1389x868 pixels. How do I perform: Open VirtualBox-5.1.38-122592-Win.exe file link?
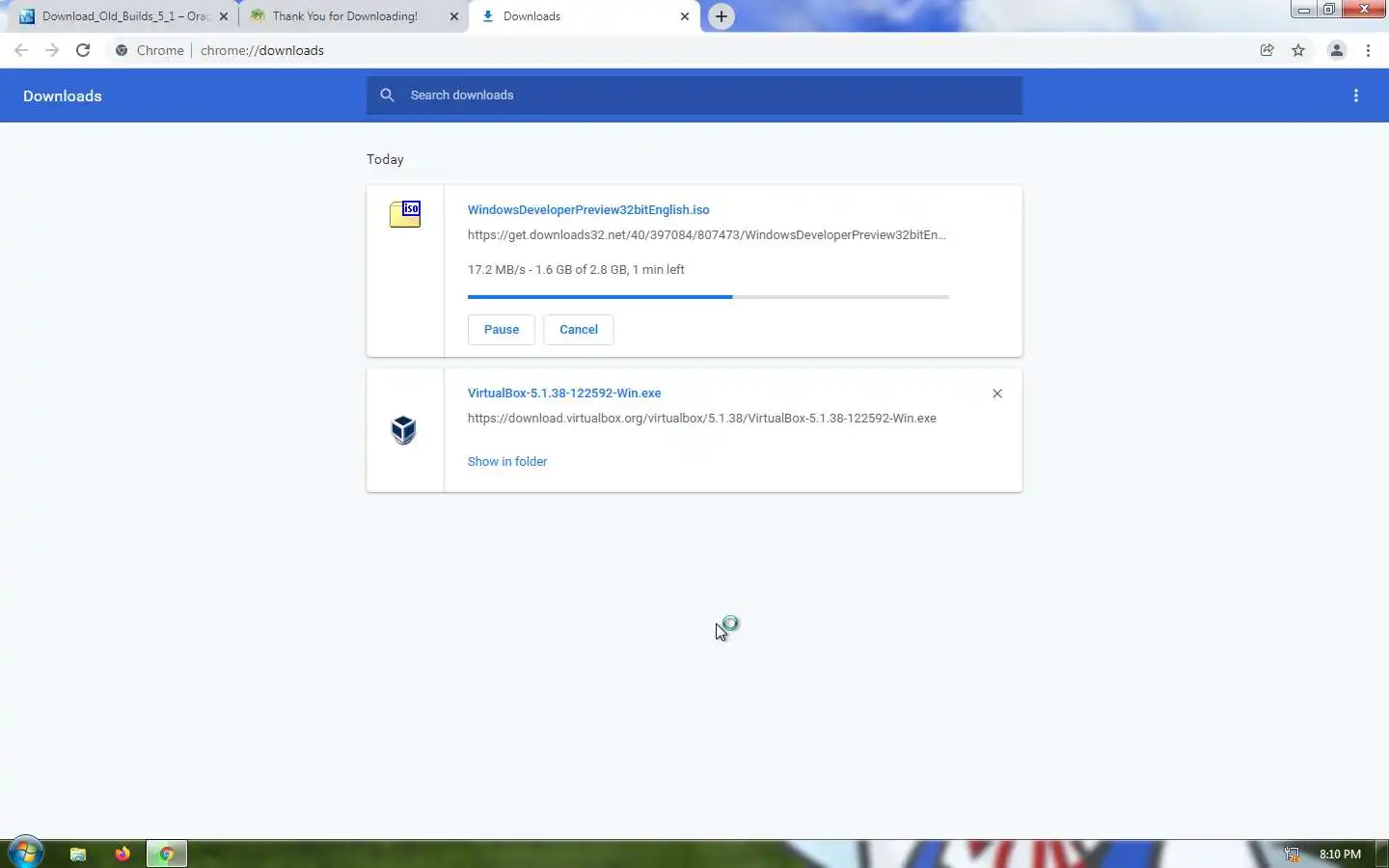coord(564,393)
